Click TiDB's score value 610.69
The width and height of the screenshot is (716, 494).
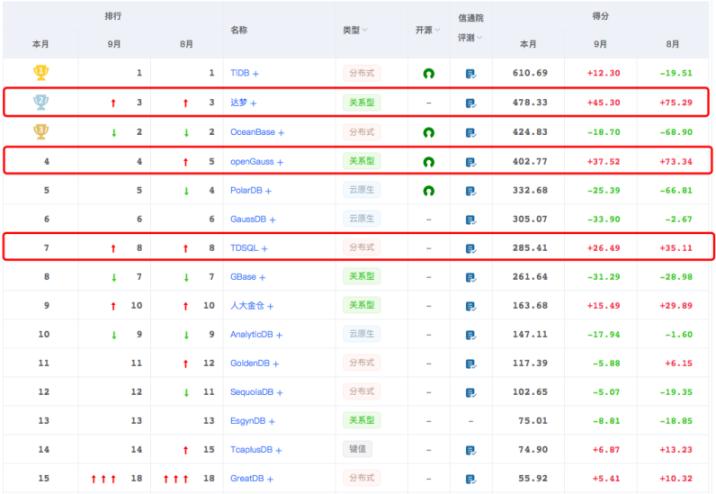(530, 73)
